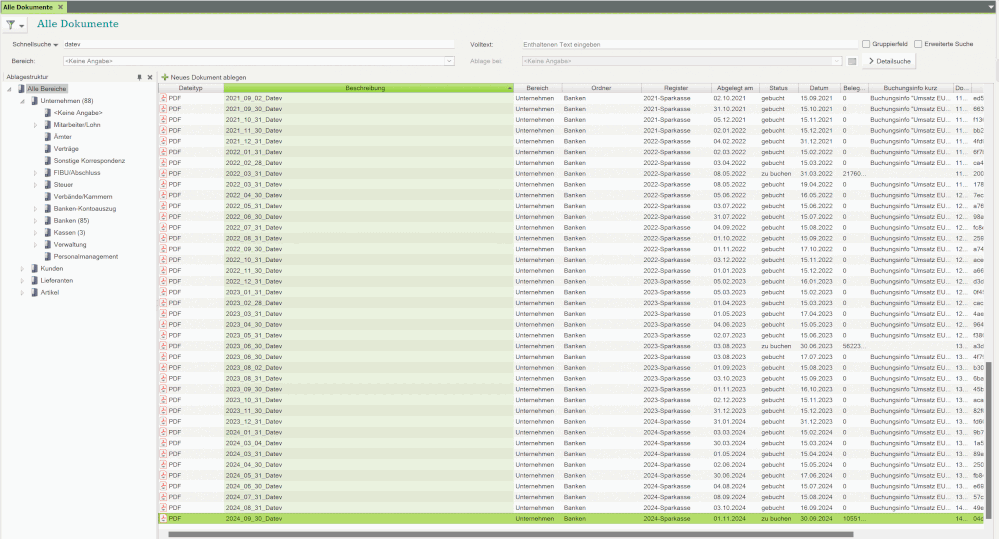The width and height of the screenshot is (999, 539).
Task: Click Datum cell 30.06.2023
Action: (817, 346)
